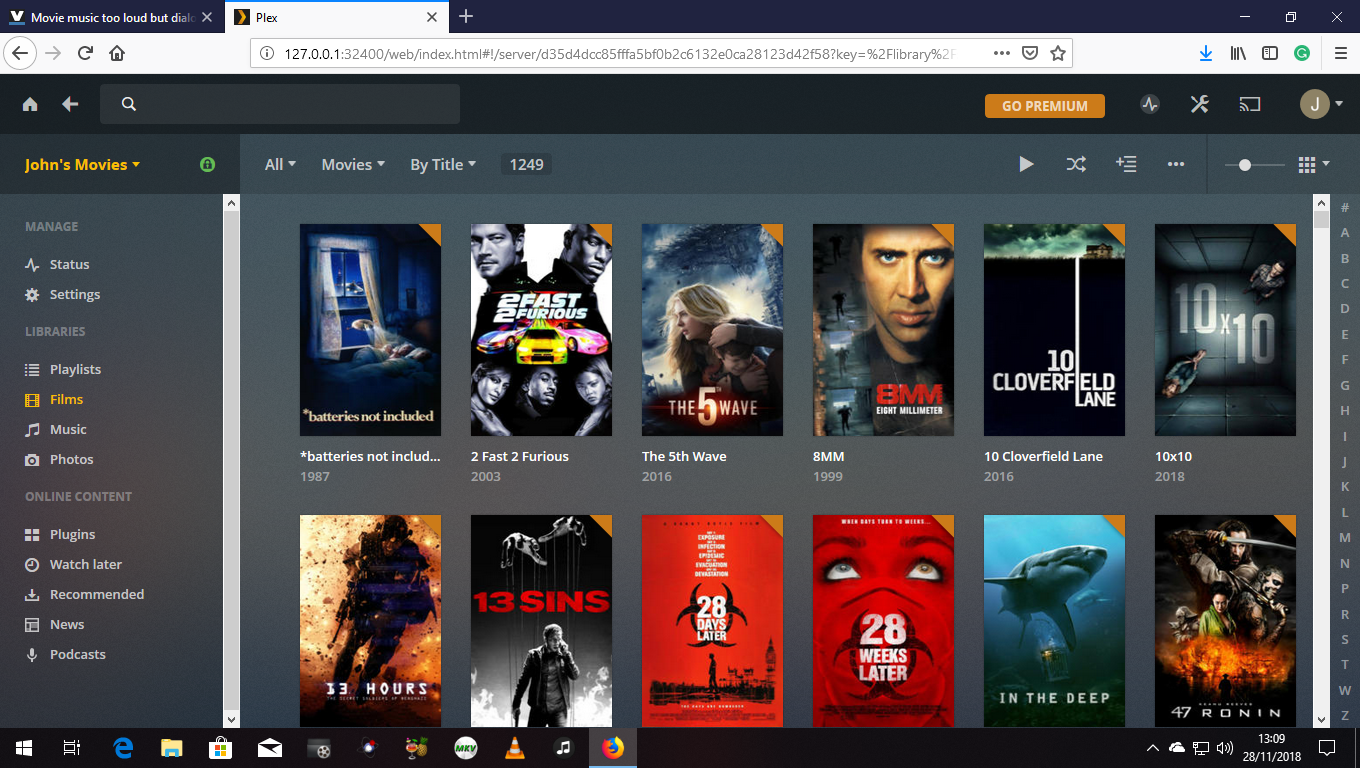This screenshot has height=768, width=1360.
Task: Open the 8MM movie poster
Action: (883, 330)
